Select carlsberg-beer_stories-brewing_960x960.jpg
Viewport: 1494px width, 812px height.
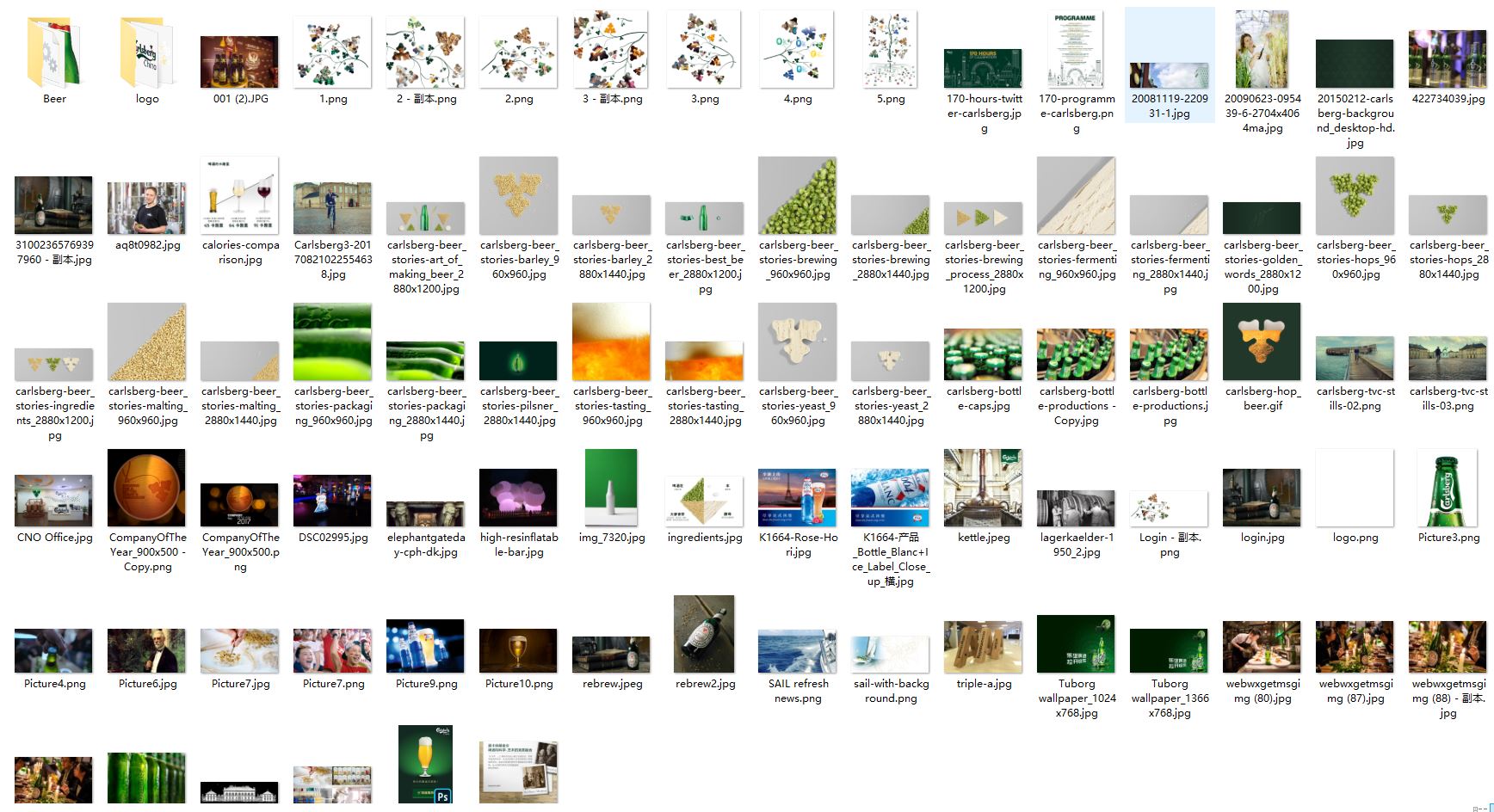797,195
